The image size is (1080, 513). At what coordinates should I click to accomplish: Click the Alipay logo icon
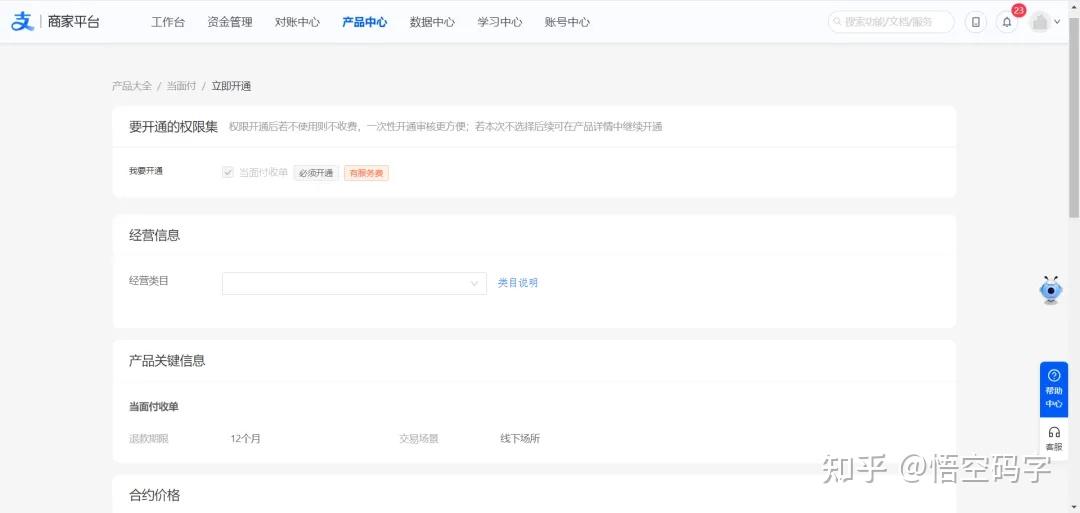23,21
